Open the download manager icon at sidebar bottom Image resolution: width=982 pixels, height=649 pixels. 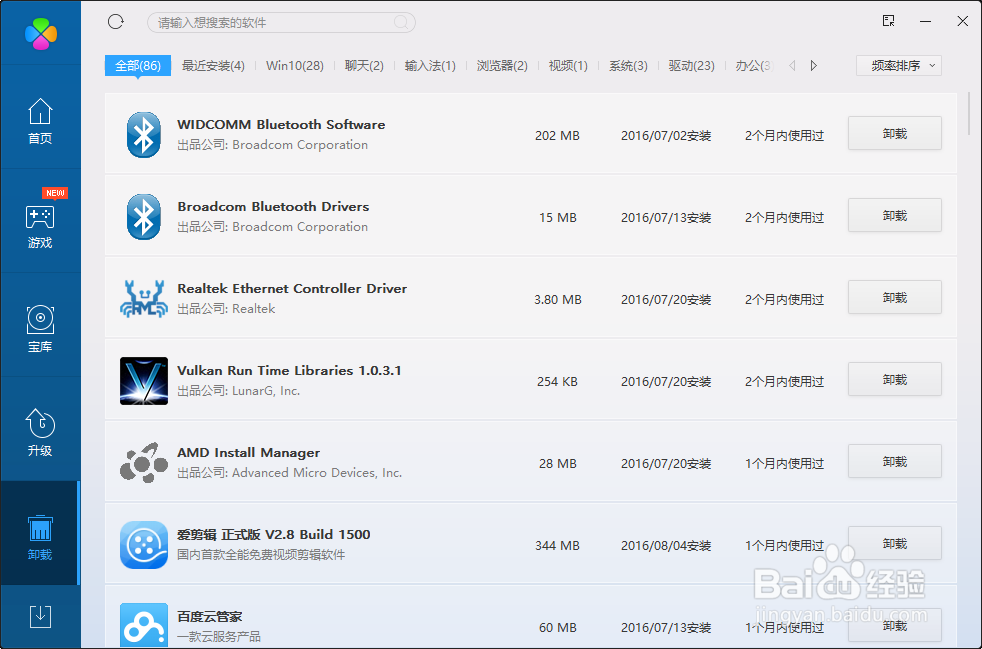40,616
